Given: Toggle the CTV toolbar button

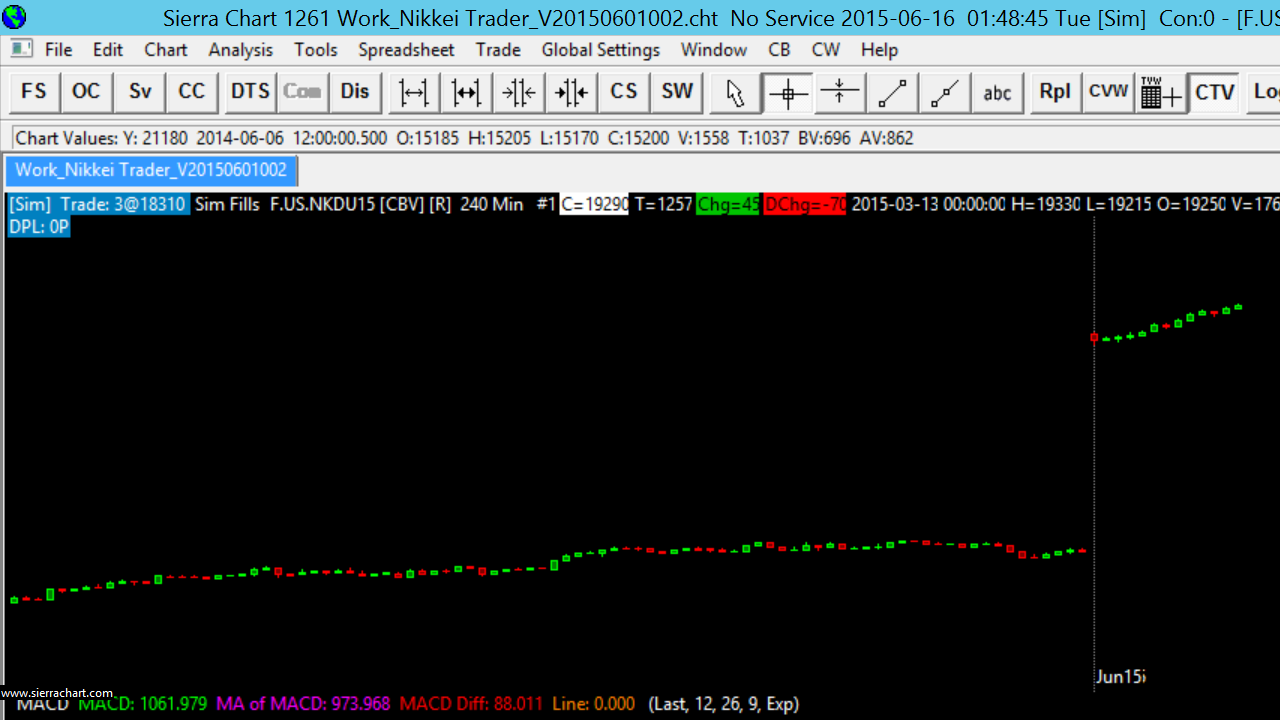Looking at the screenshot, I should [1215, 92].
